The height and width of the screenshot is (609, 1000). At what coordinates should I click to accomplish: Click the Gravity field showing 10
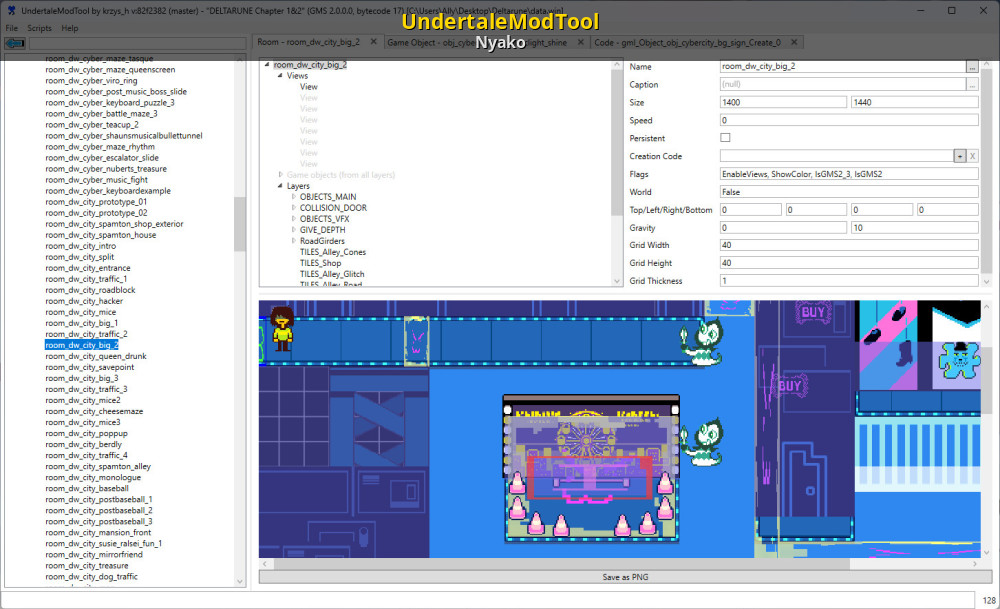point(915,228)
